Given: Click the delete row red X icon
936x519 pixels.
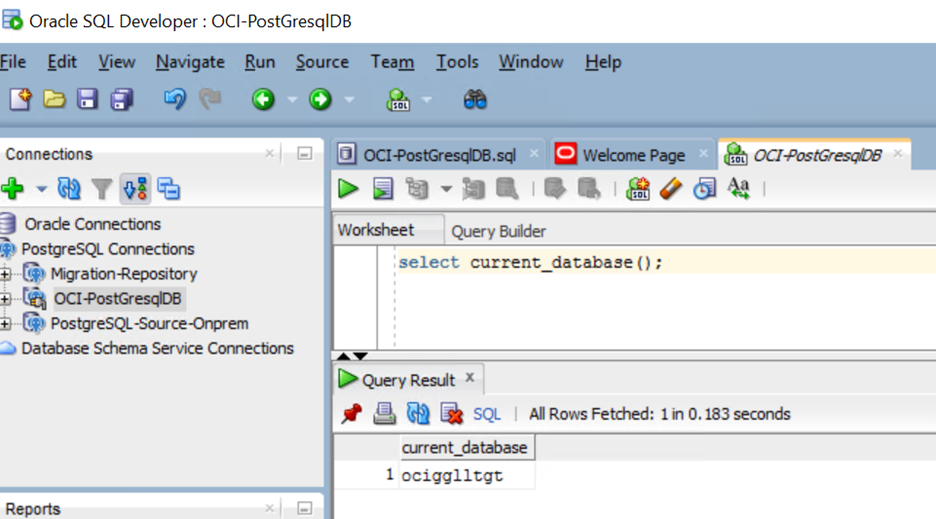Looking at the screenshot, I should (x=451, y=413).
